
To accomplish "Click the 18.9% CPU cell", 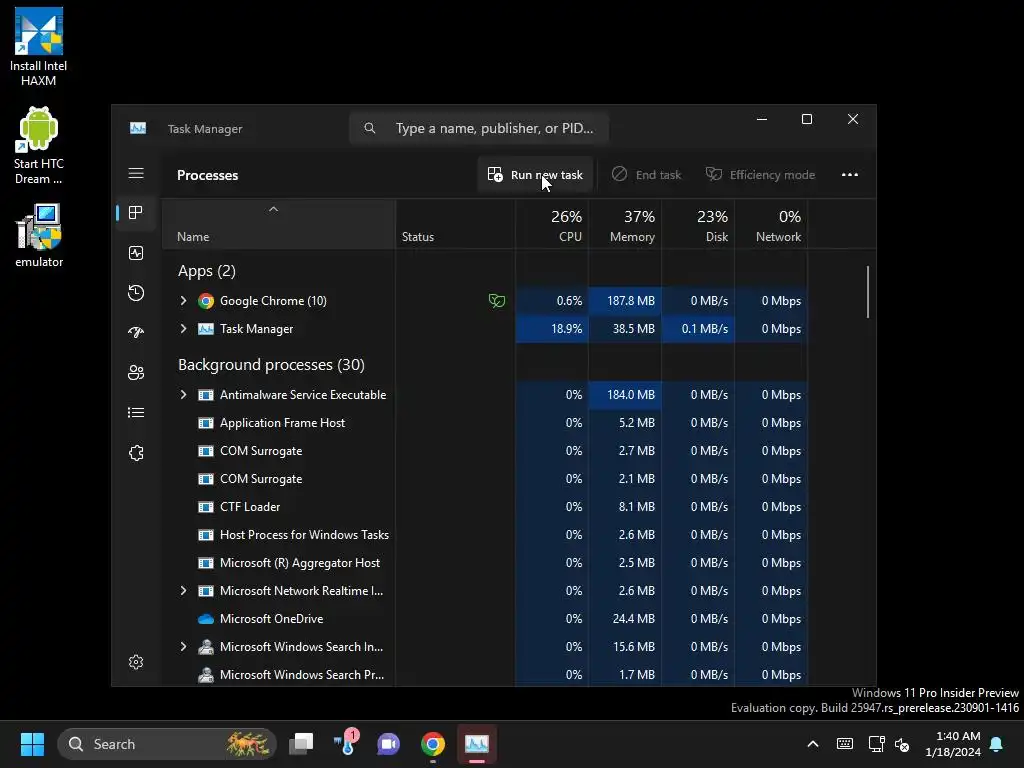I will 552,328.
